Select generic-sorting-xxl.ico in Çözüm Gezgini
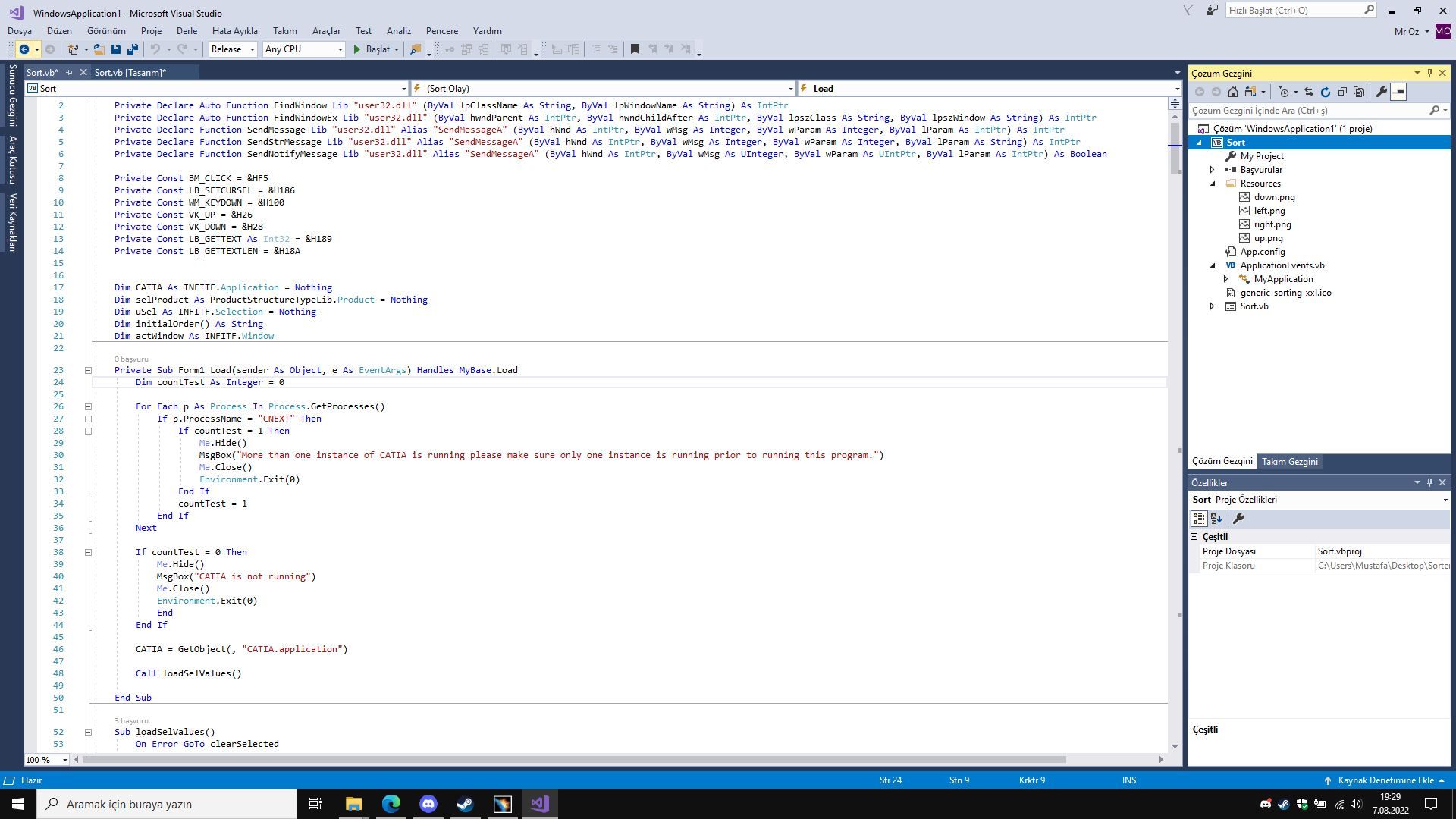 pos(1285,293)
